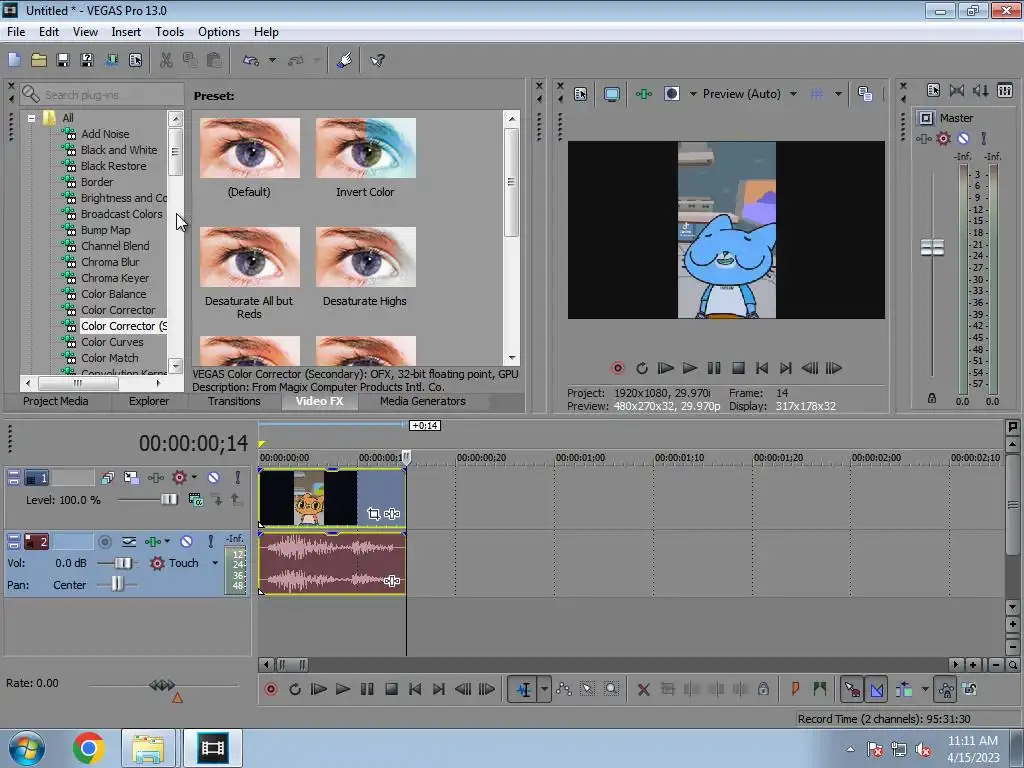Click the Cut scissors icon in toolbar
Viewport: 1024px width, 768px height.
[x=167, y=60]
